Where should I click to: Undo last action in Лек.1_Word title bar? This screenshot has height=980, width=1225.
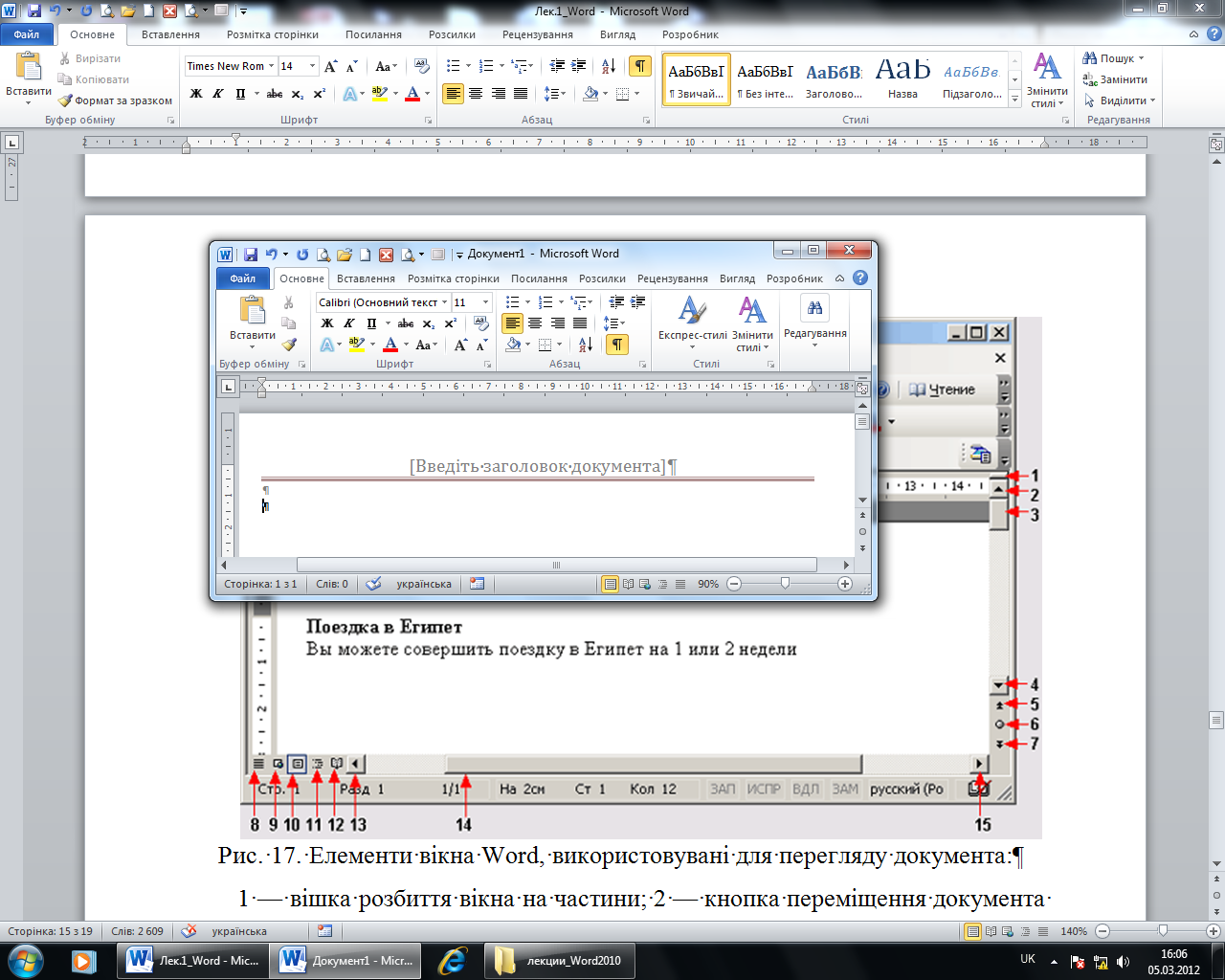(55, 11)
